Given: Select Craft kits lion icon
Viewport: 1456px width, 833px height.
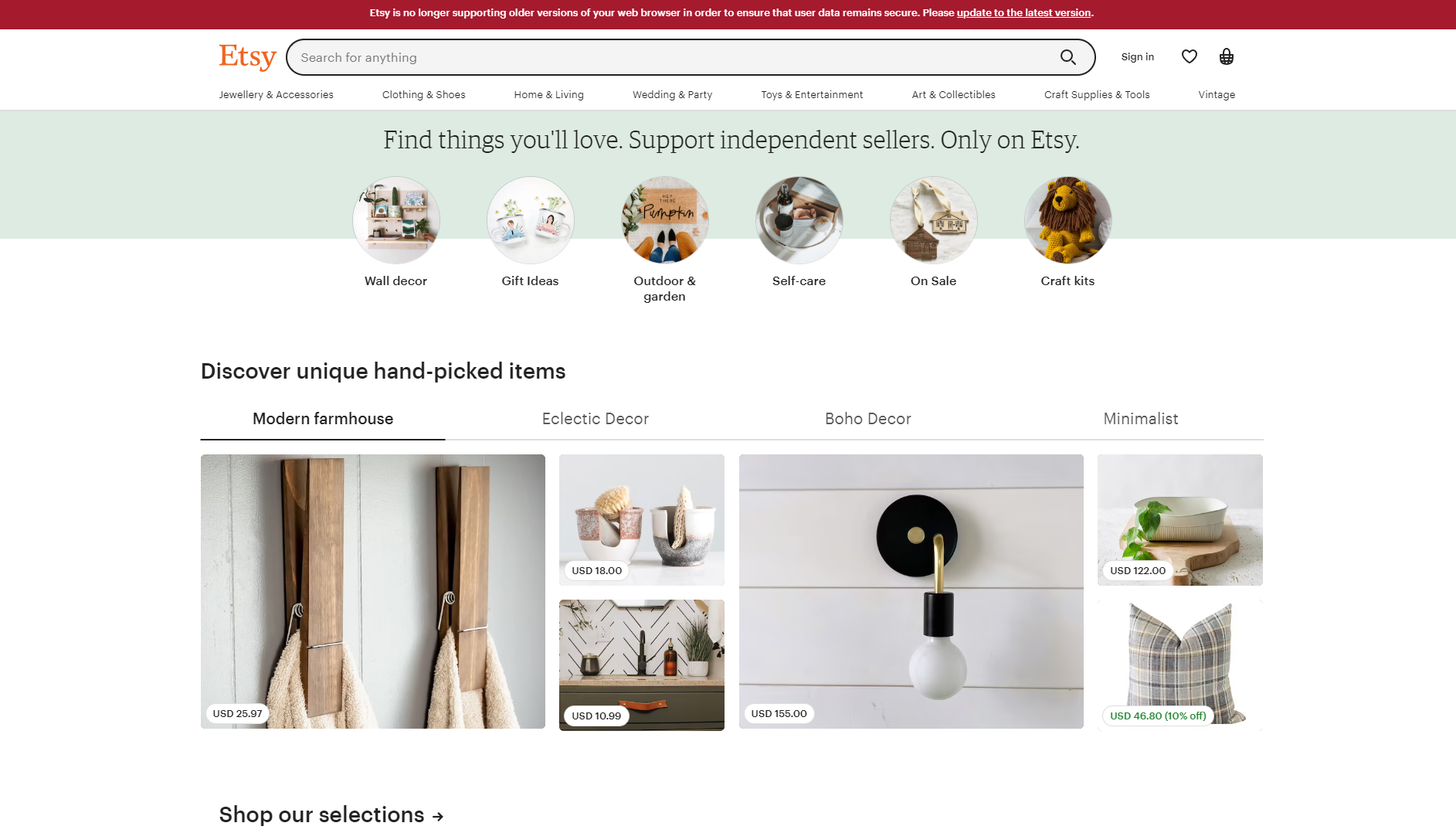Looking at the screenshot, I should coord(1068,220).
